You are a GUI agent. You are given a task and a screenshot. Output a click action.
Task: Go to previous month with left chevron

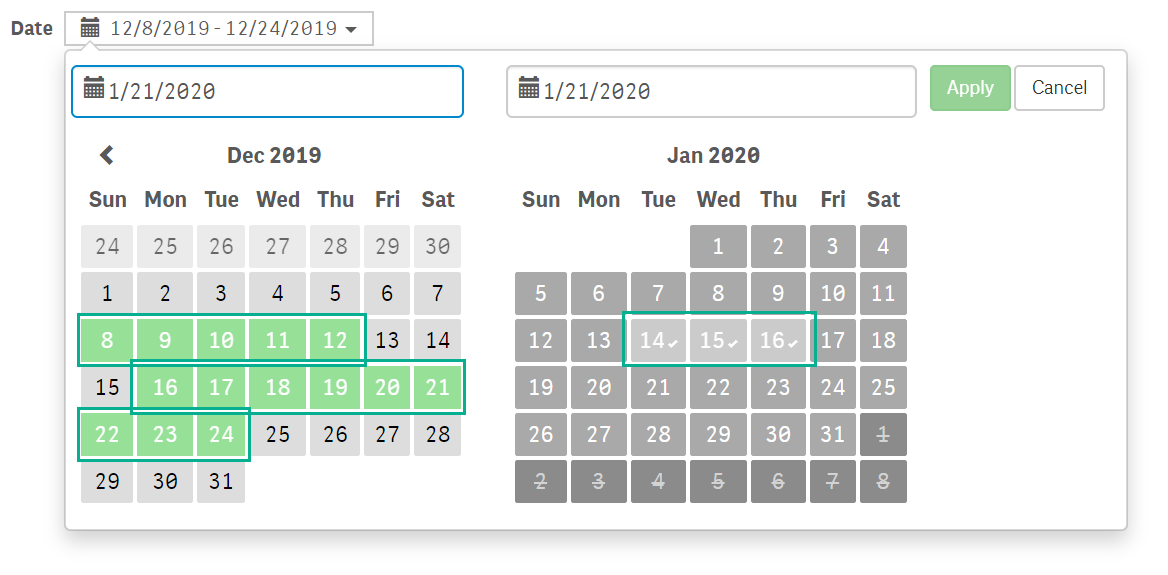pyautogui.click(x=107, y=155)
